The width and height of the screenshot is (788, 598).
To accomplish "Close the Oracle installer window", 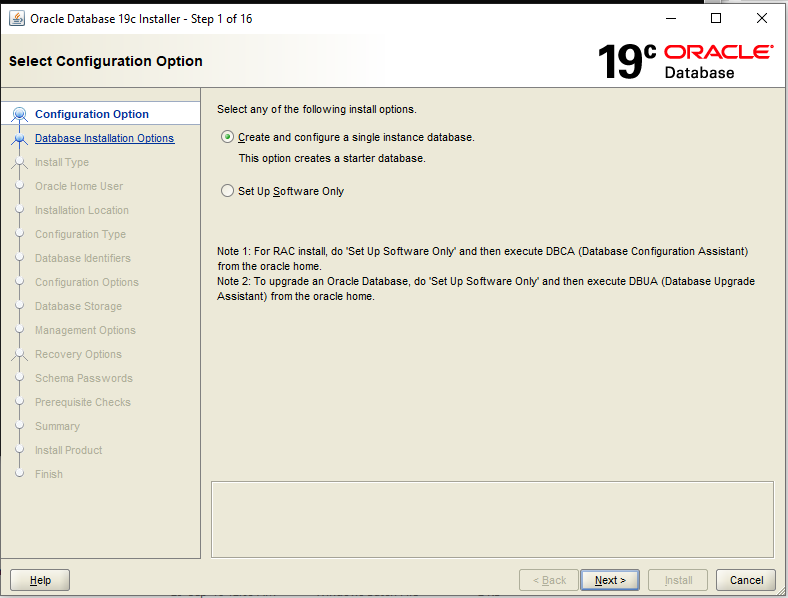I will click(762, 19).
